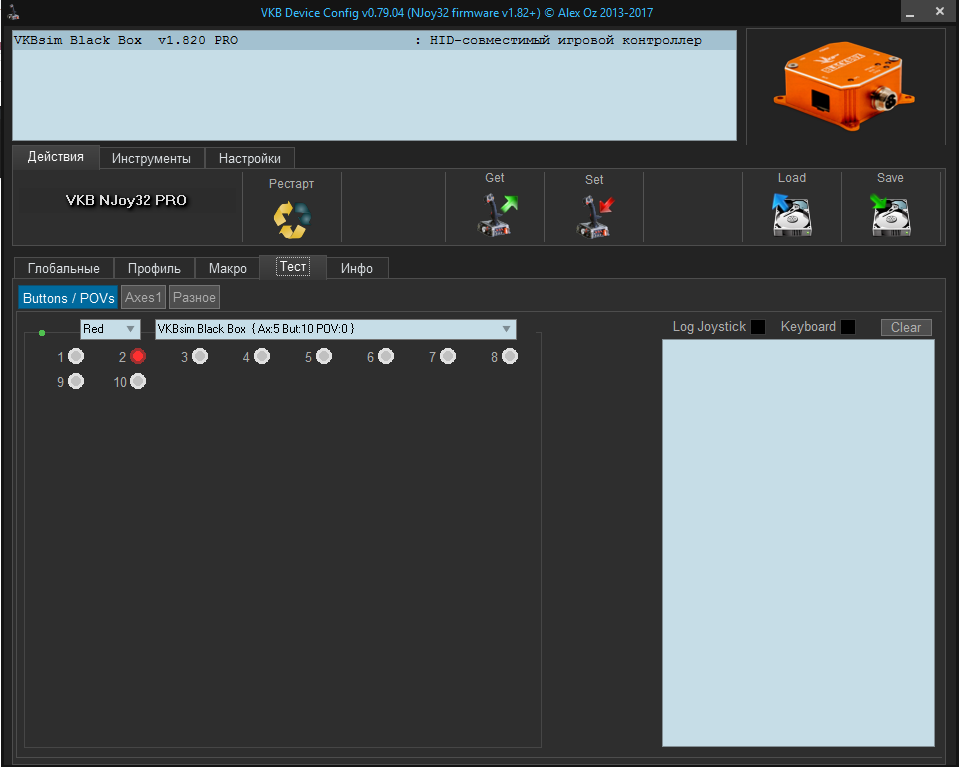The width and height of the screenshot is (959, 767).
Task: Minimize the VKB Device Config window
Action: [x=910, y=12]
